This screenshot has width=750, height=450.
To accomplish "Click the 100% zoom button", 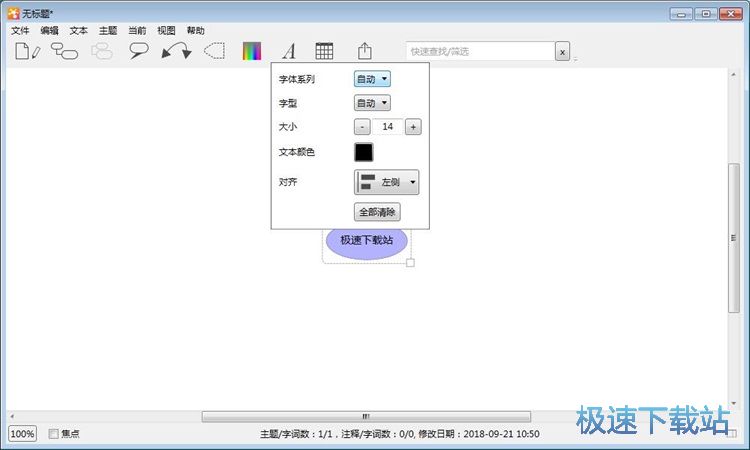I will coord(22,434).
